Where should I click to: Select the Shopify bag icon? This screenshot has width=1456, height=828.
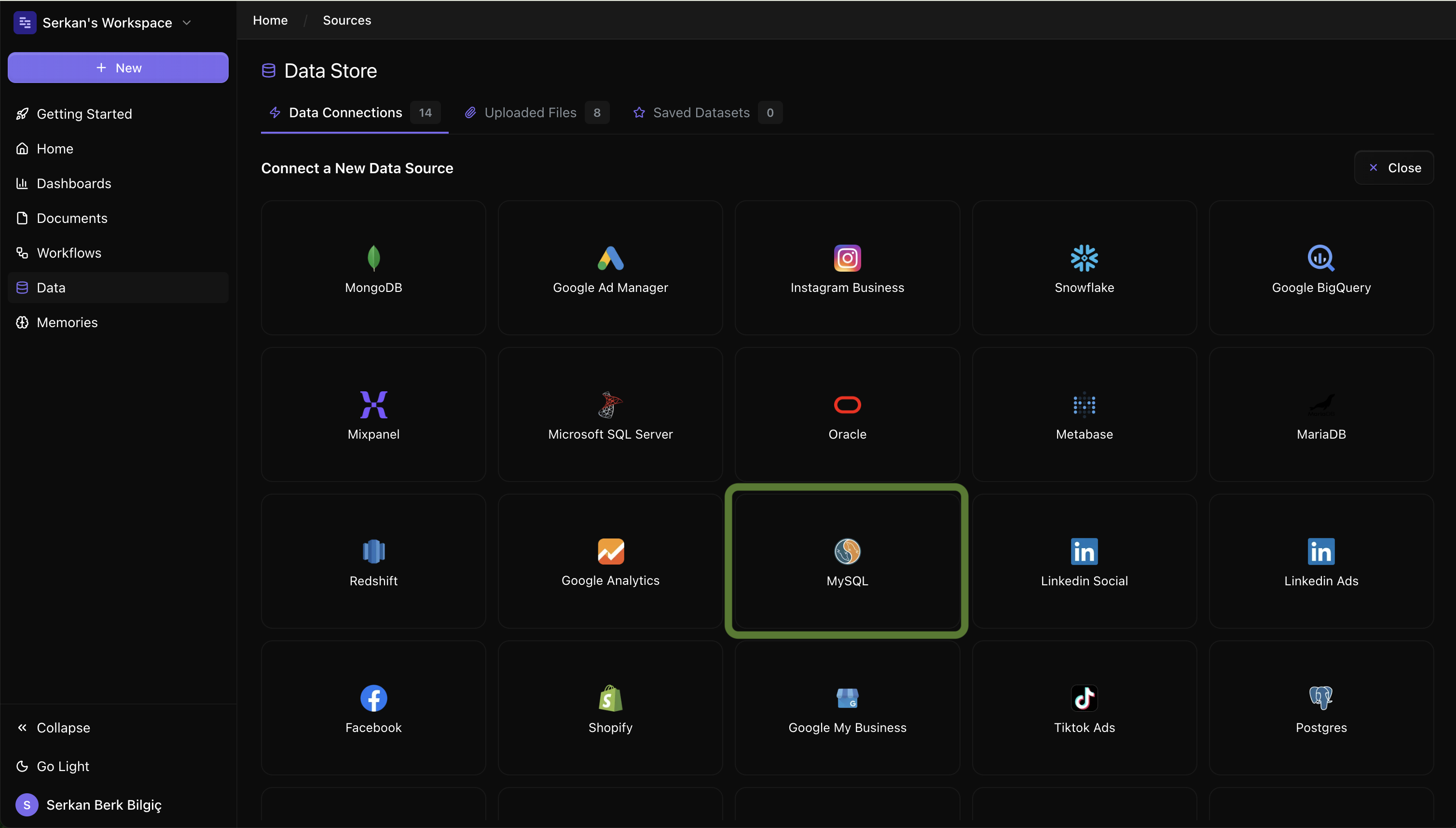tap(611, 698)
